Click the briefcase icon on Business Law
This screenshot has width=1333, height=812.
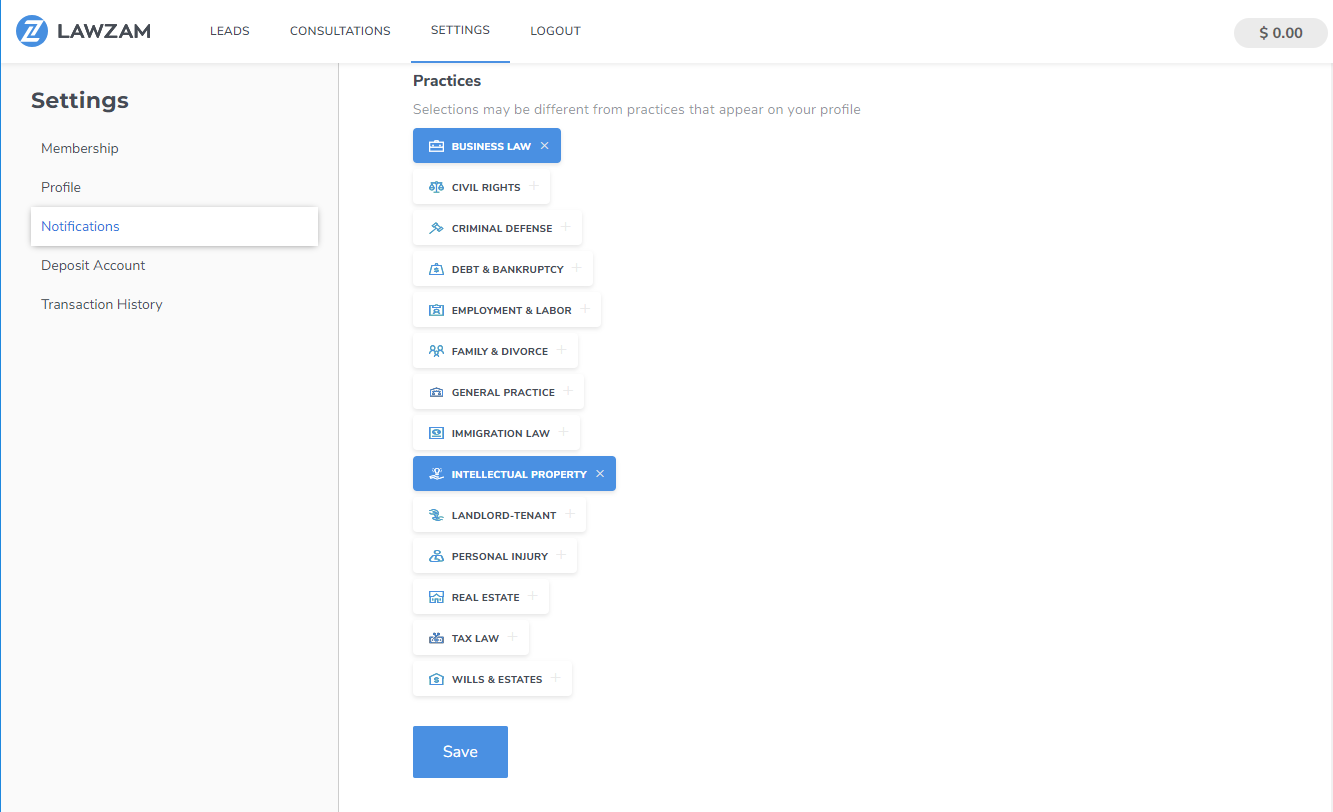[436, 146]
